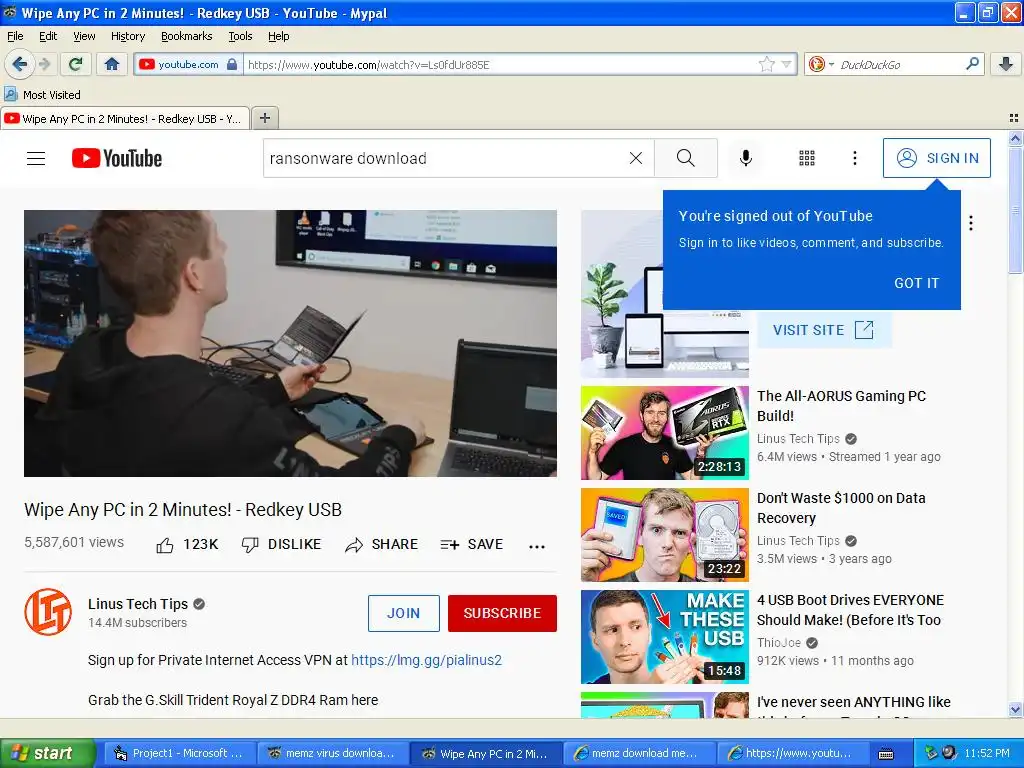1024x768 pixels.
Task: Open the URL history dropdown arrow
Action: click(786, 64)
